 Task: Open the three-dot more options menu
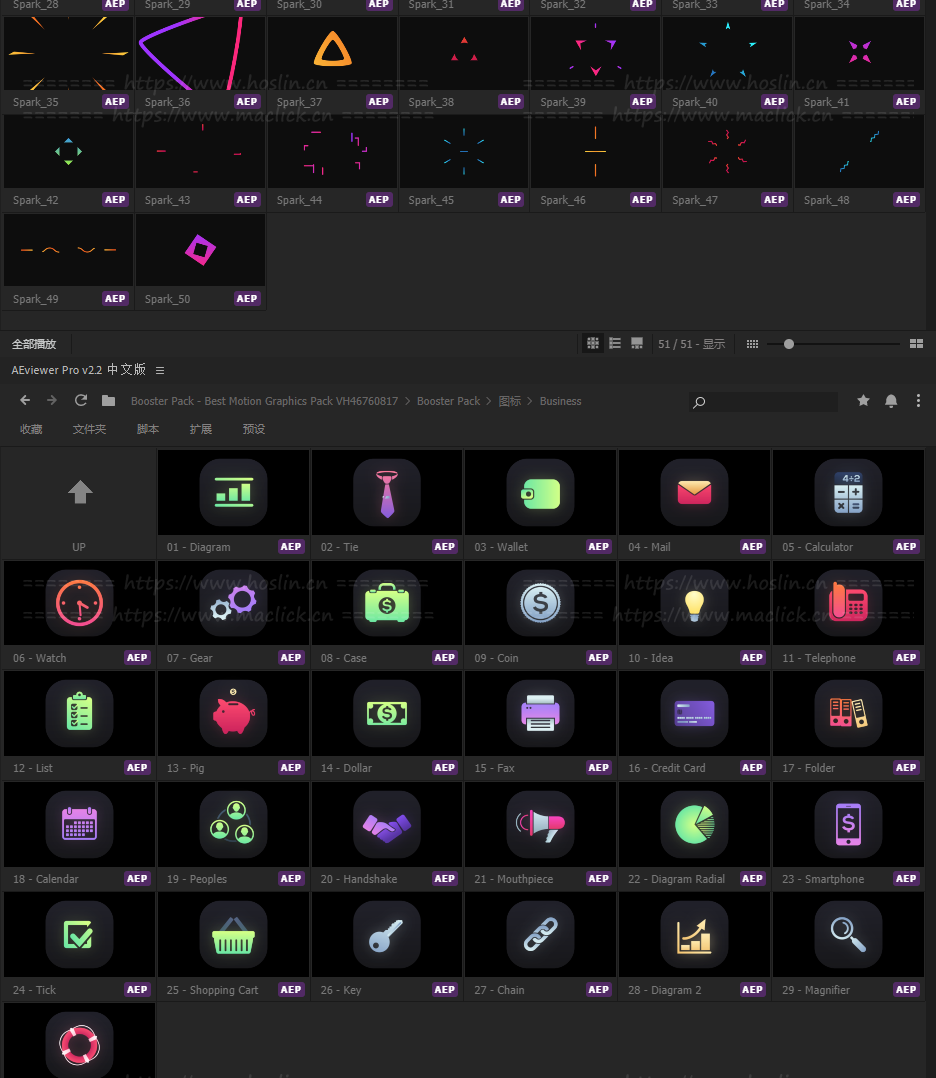[x=918, y=401]
